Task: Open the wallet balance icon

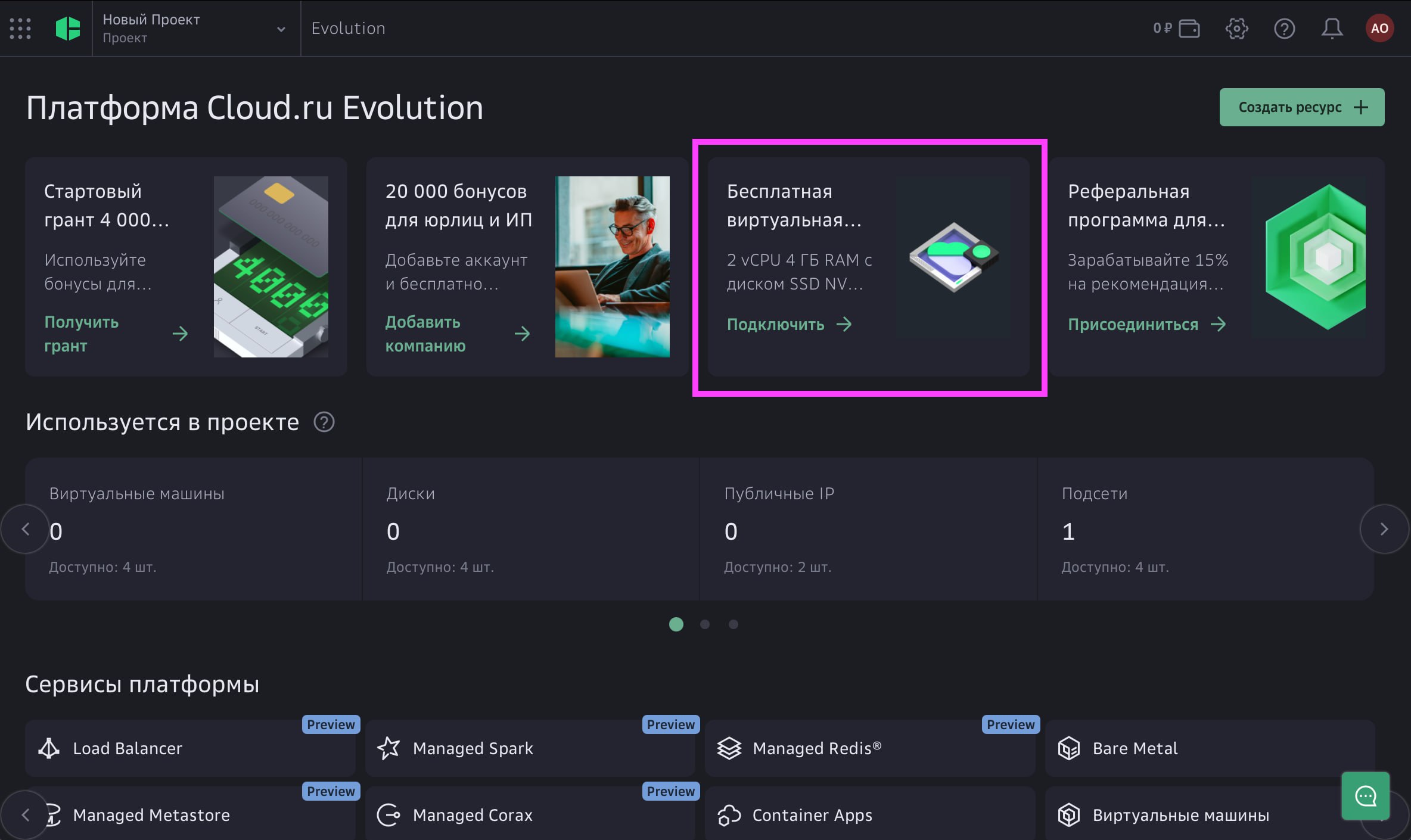Action: click(1189, 28)
